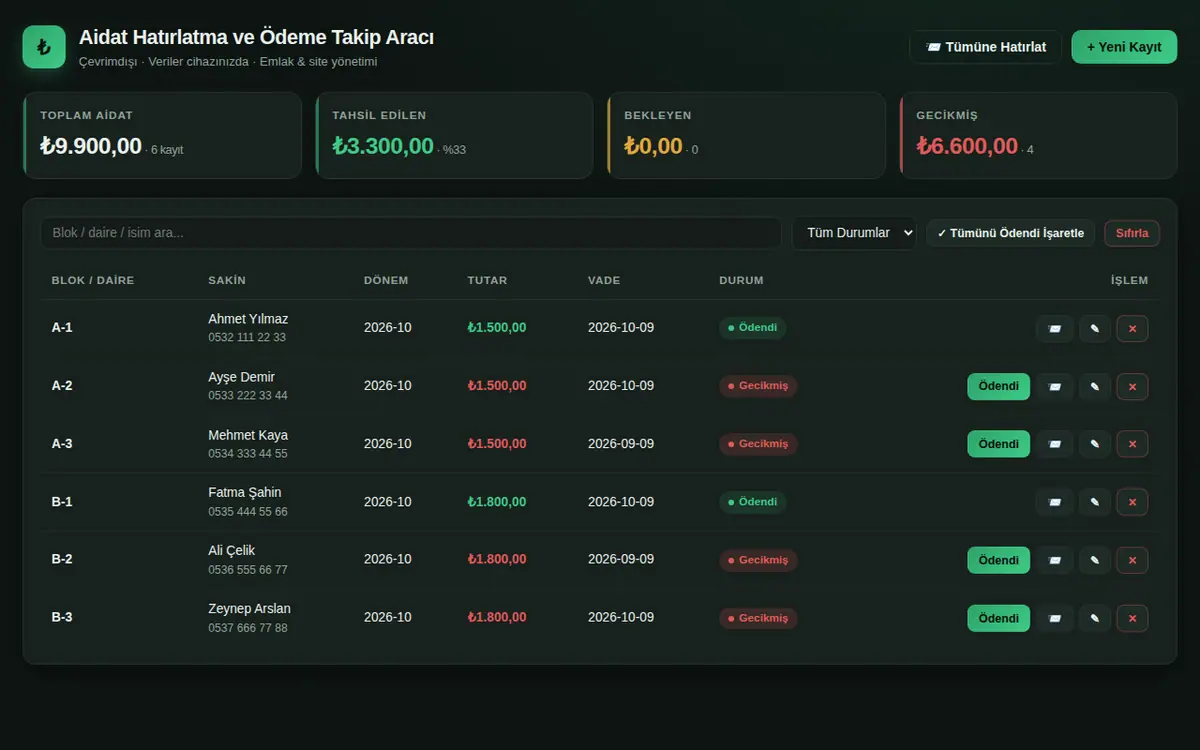Send a reminder to Mehmet Kaya
This screenshot has height=750, width=1200.
click(1055, 444)
